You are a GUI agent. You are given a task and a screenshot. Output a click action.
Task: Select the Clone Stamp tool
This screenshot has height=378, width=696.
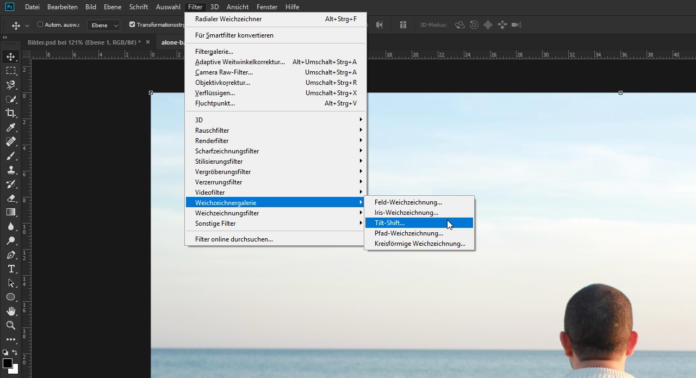coord(11,170)
